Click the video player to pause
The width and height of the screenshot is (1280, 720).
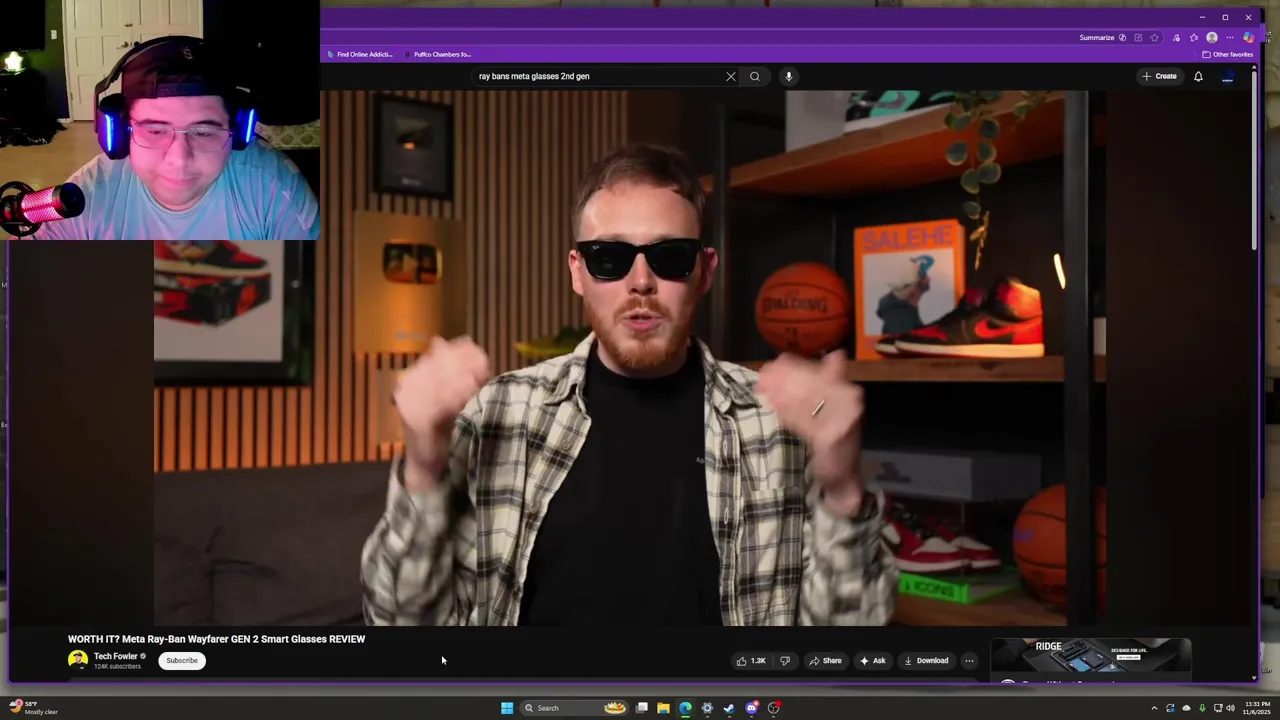click(630, 358)
